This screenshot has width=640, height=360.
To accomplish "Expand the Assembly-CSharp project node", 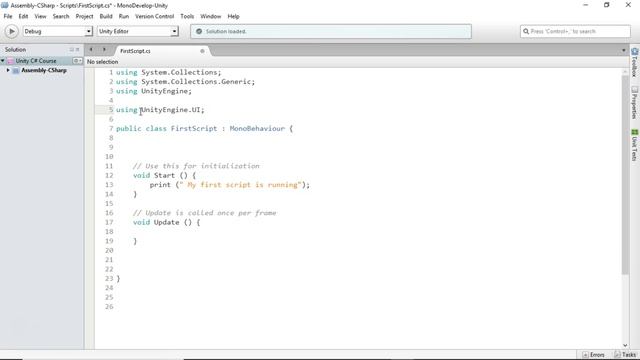I will [8, 70].
